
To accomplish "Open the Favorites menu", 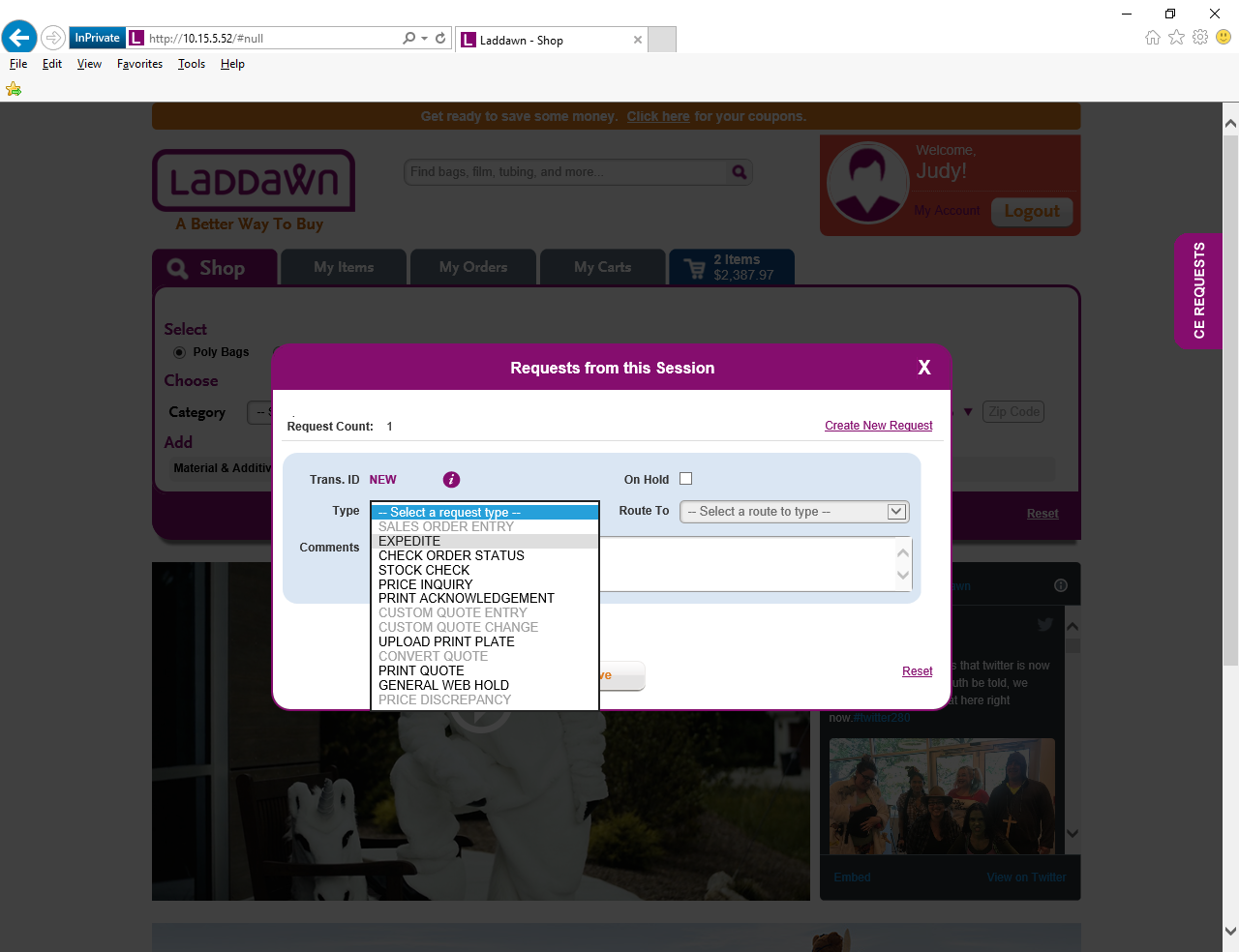I will pyautogui.click(x=139, y=64).
